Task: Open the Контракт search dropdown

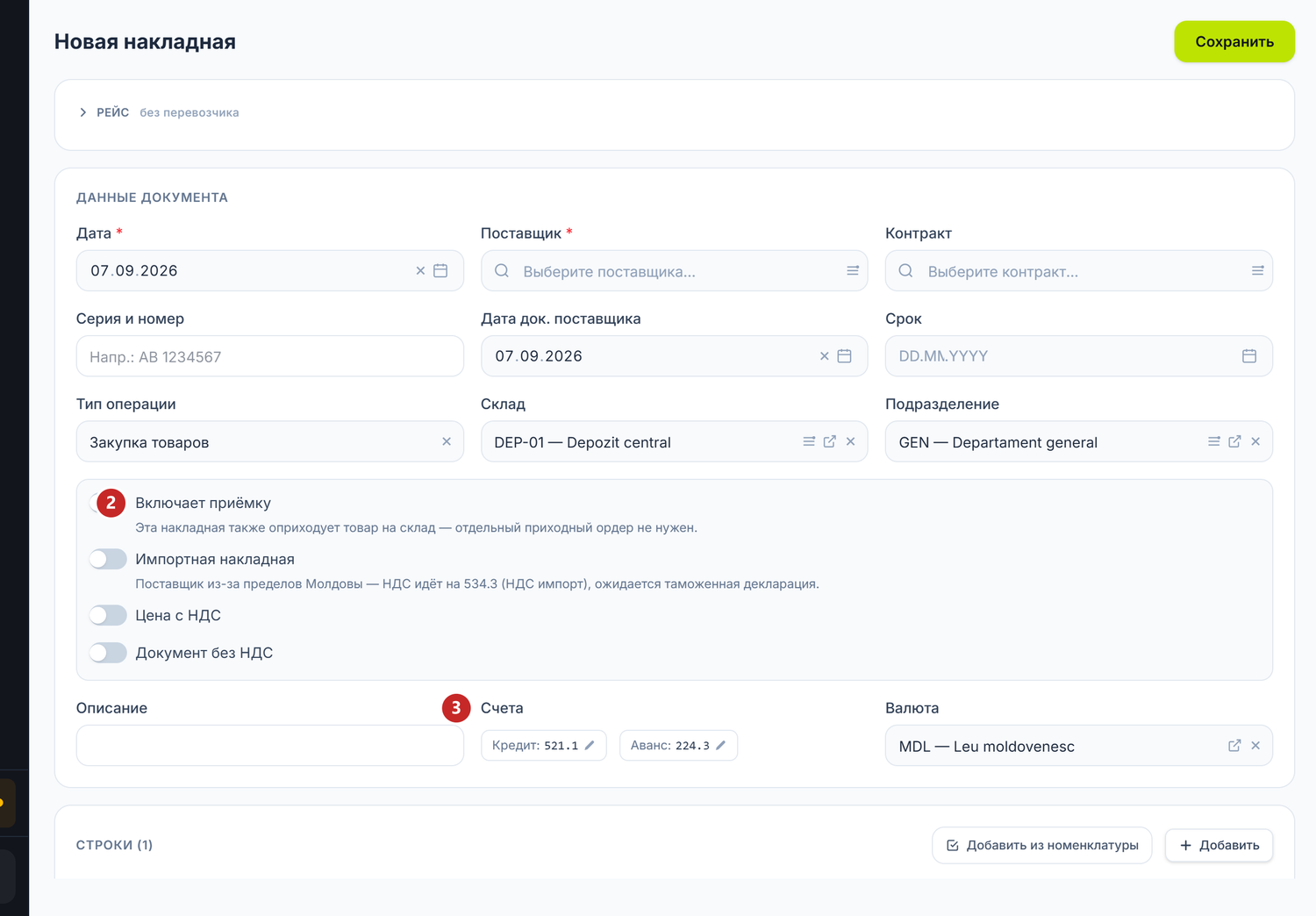Action: (x=1078, y=271)
